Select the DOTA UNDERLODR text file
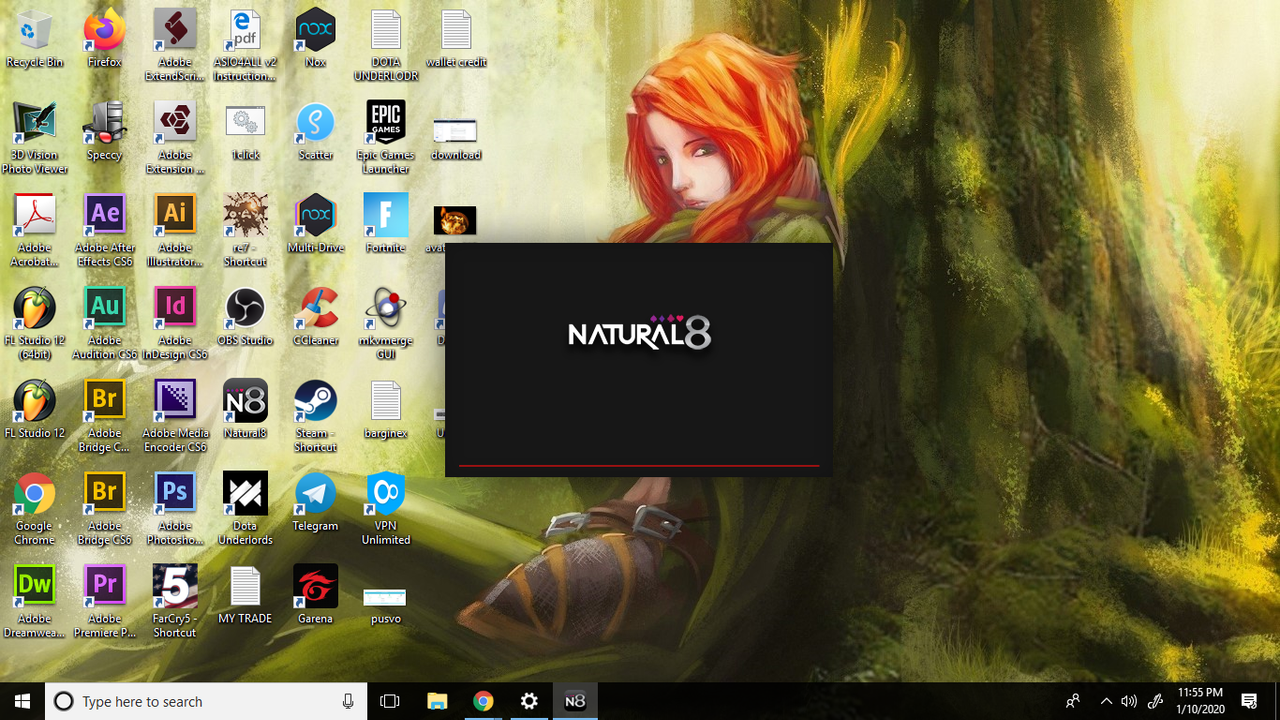Screen dimensions: 1280x720 (x=386, y=46)
